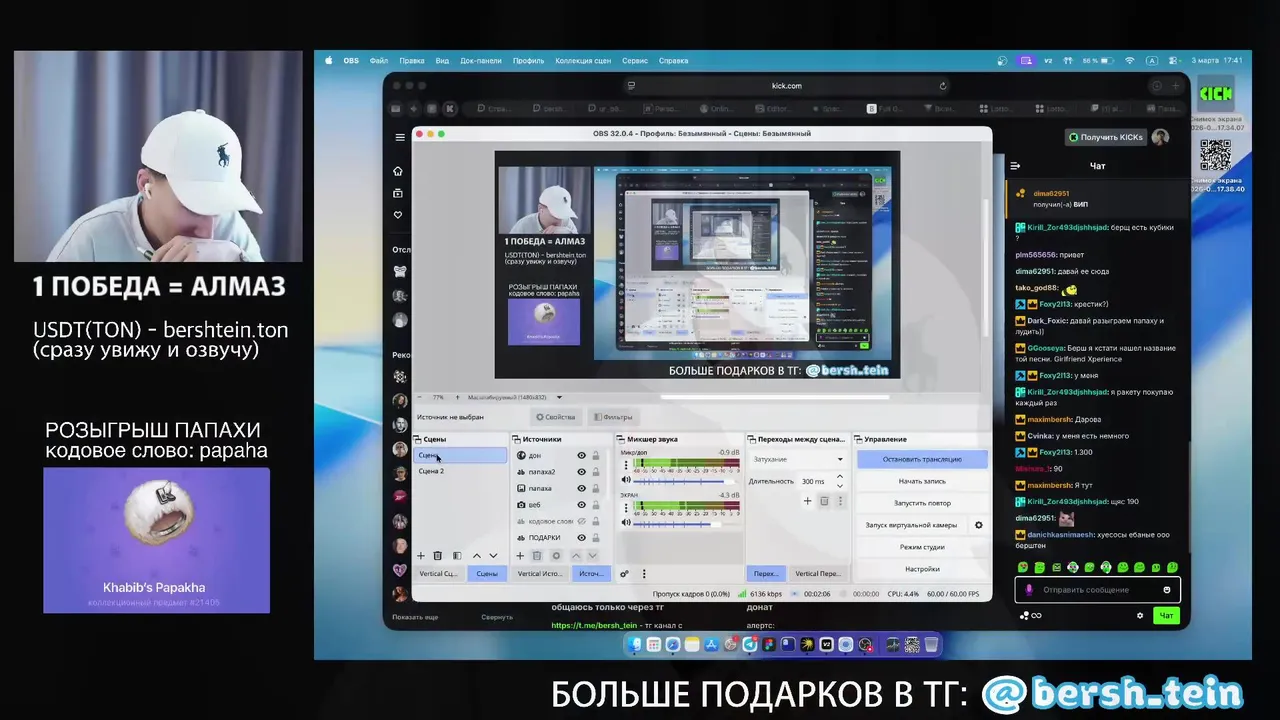Toggle visibility of the папаха source
1280x720 pixels.
click(x=581, y=489)
